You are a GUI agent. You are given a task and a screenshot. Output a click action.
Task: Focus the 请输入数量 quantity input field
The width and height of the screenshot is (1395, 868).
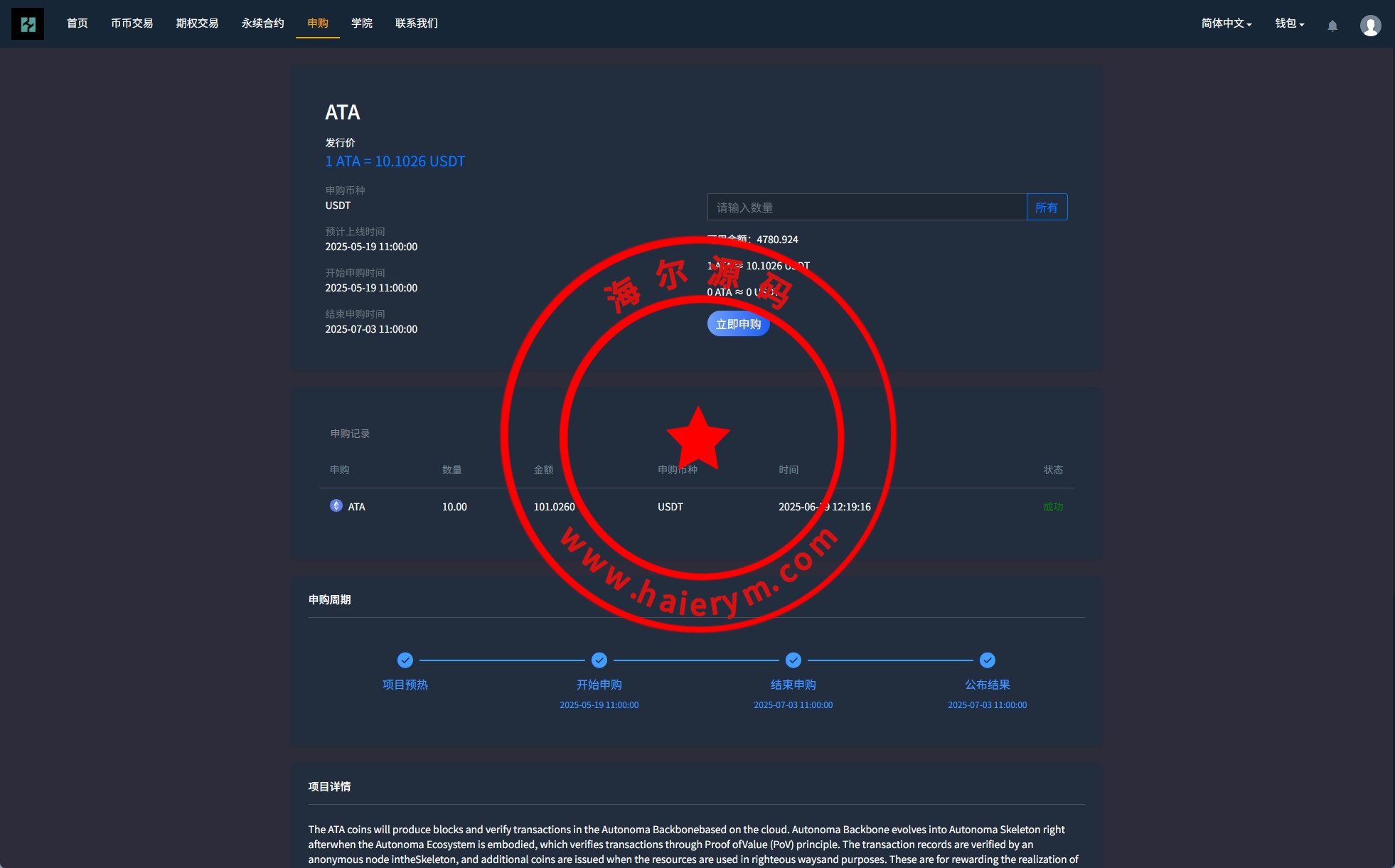[867, 208]
